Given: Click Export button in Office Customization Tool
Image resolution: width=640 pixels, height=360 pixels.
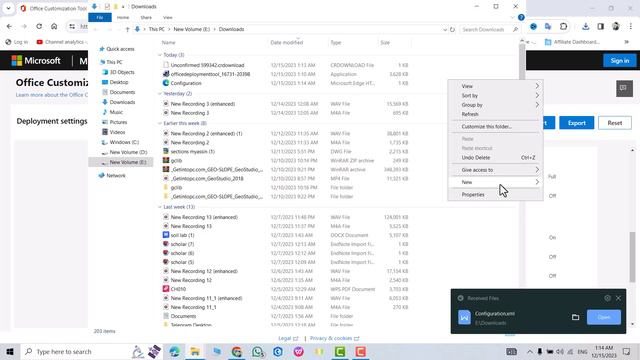Looking at the screenshot, I should pos(576,123).
